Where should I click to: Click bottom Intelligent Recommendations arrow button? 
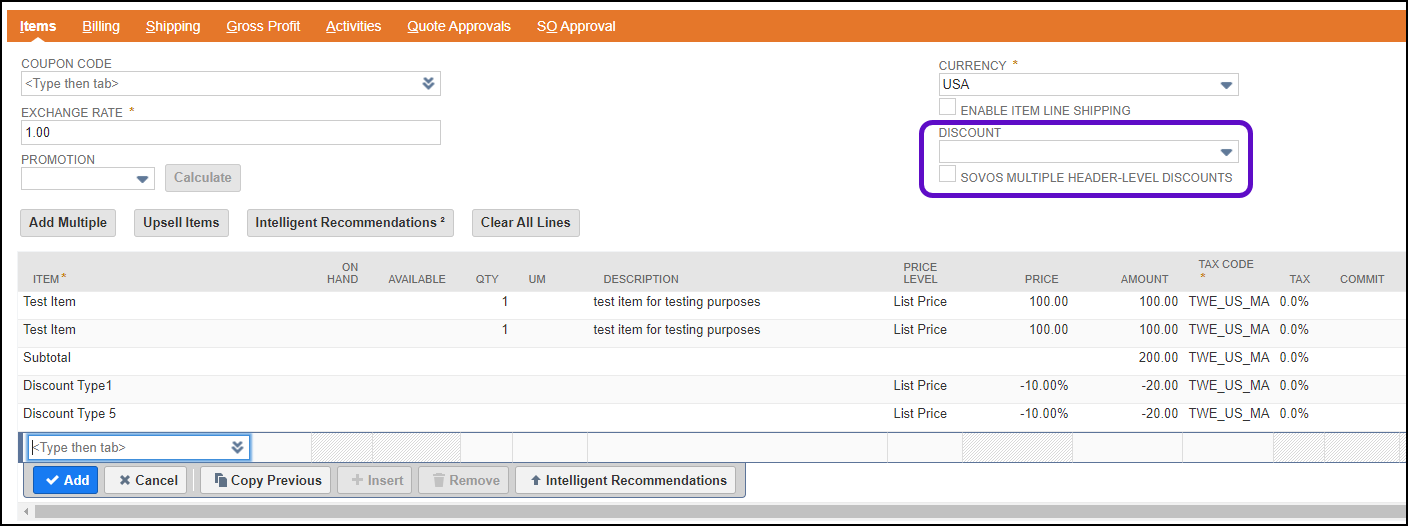[625, 480]
